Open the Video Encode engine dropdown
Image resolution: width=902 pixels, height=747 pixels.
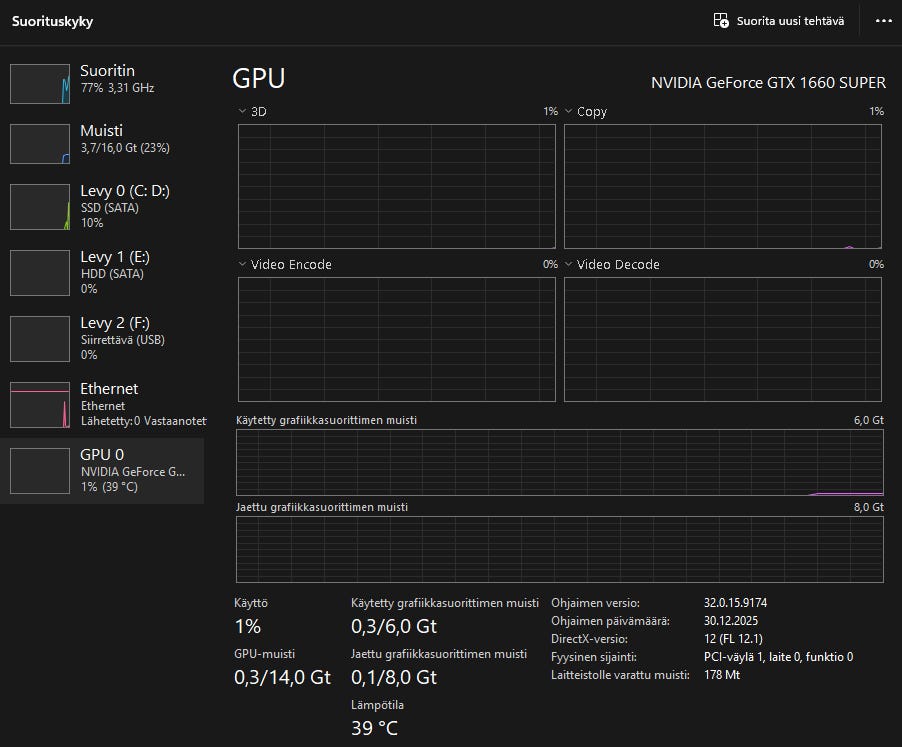[x=243, y=265]
